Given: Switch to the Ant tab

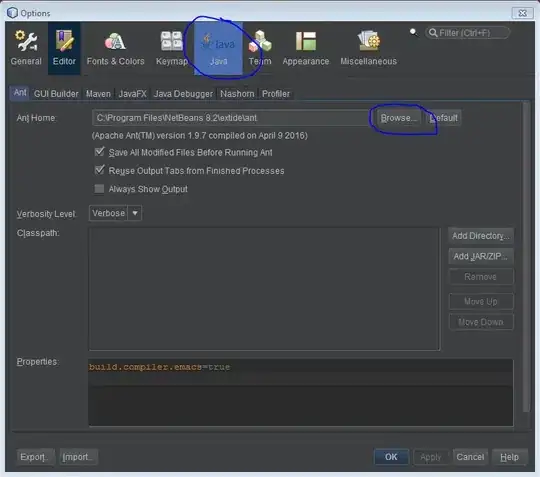Looking at the screenshot, I should click(20, 93).
